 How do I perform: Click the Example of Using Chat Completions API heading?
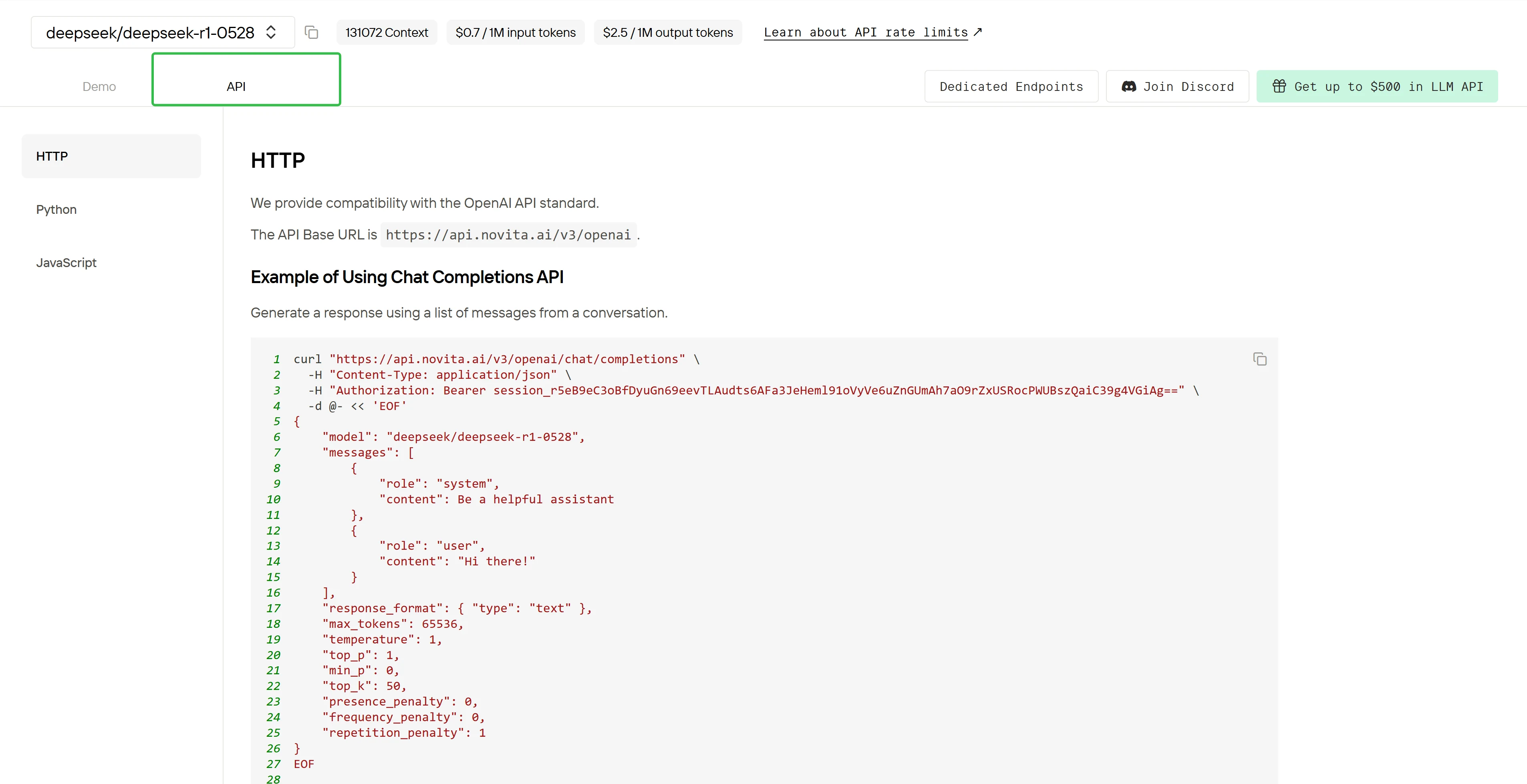pyautogui.click(x=407, y=277)
